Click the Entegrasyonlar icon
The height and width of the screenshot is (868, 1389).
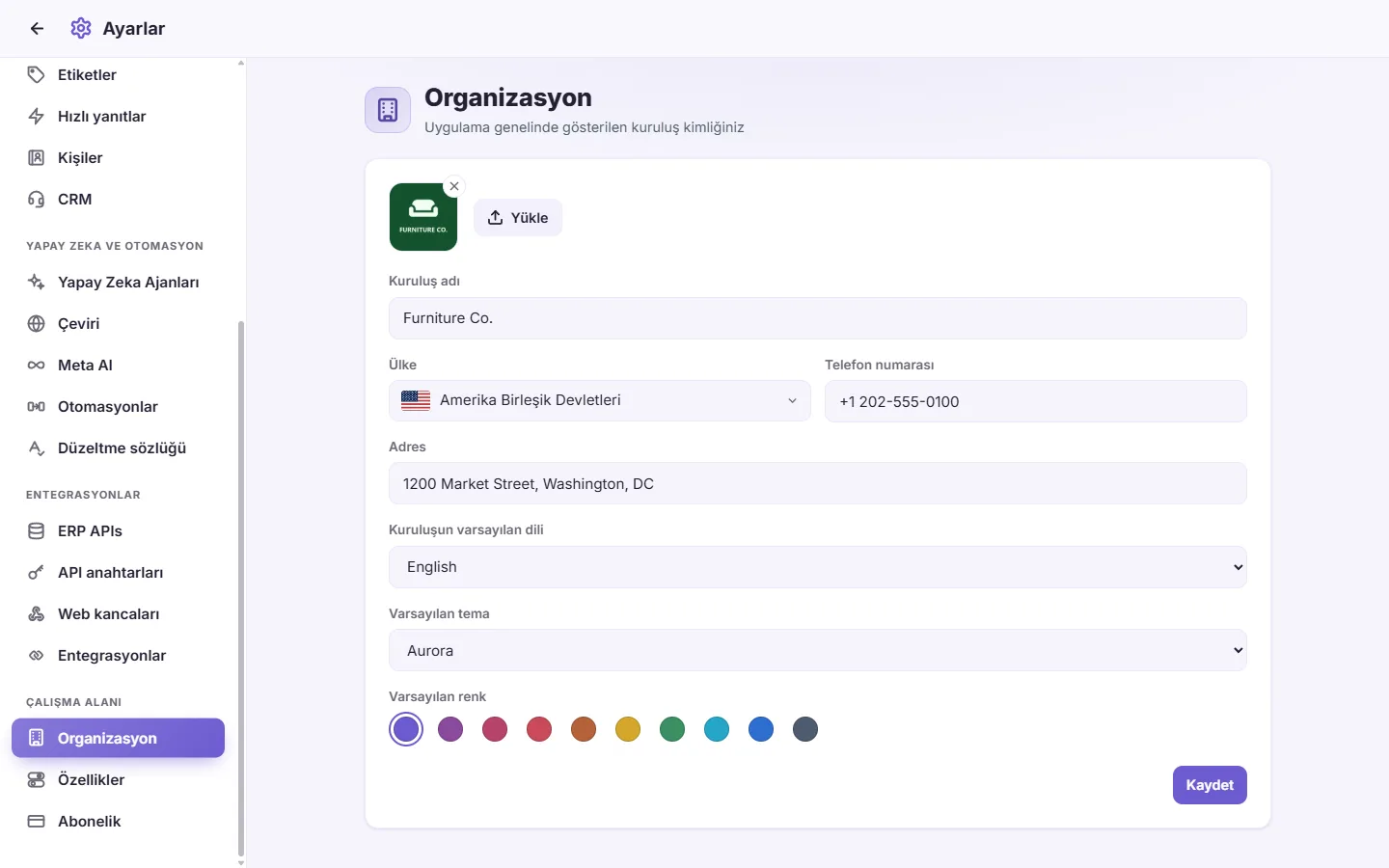[37, 656]
